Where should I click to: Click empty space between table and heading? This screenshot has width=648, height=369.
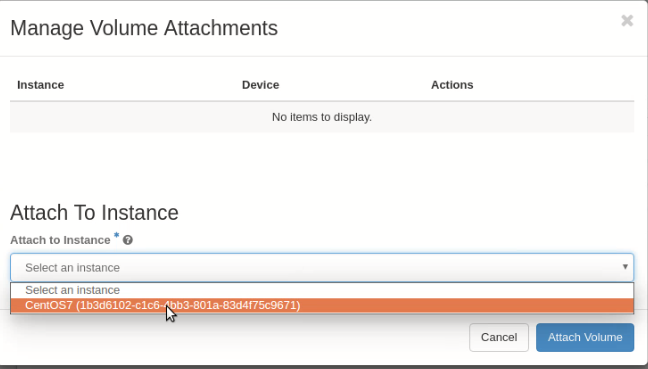[x=322, y=165]
